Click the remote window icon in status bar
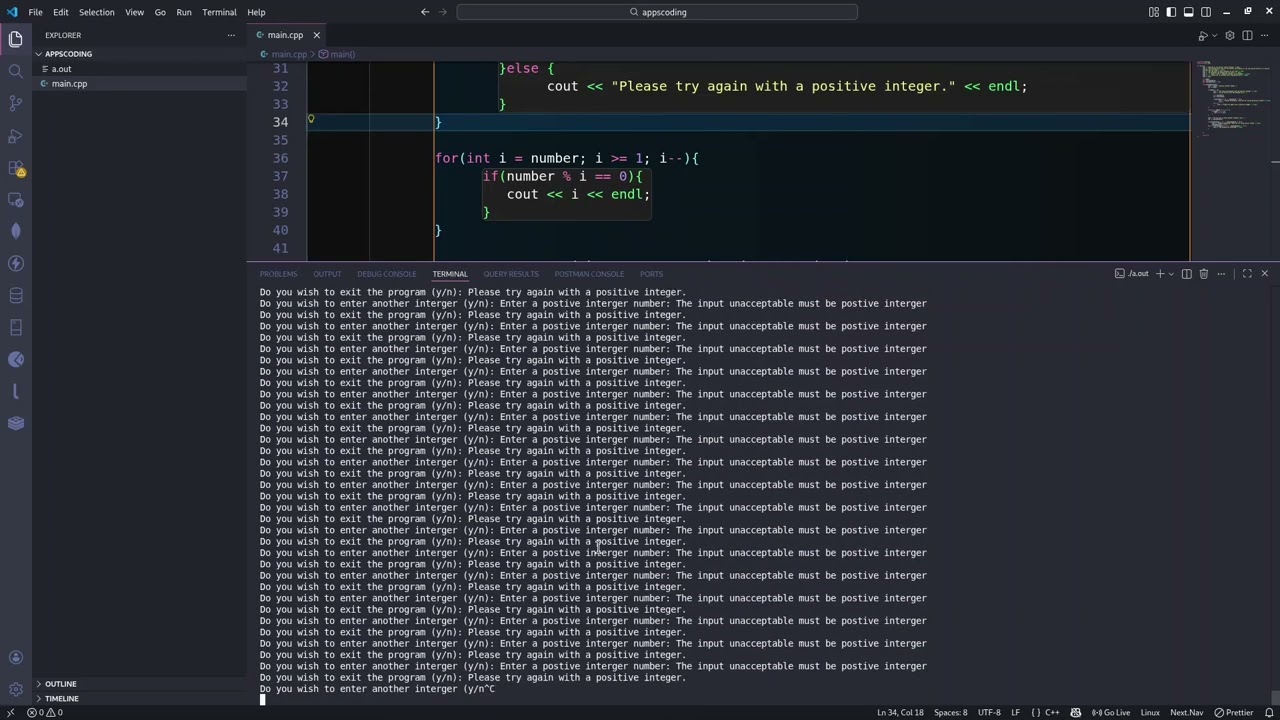The height and width of the screenshot is (720, 1280). click(10, 712)
